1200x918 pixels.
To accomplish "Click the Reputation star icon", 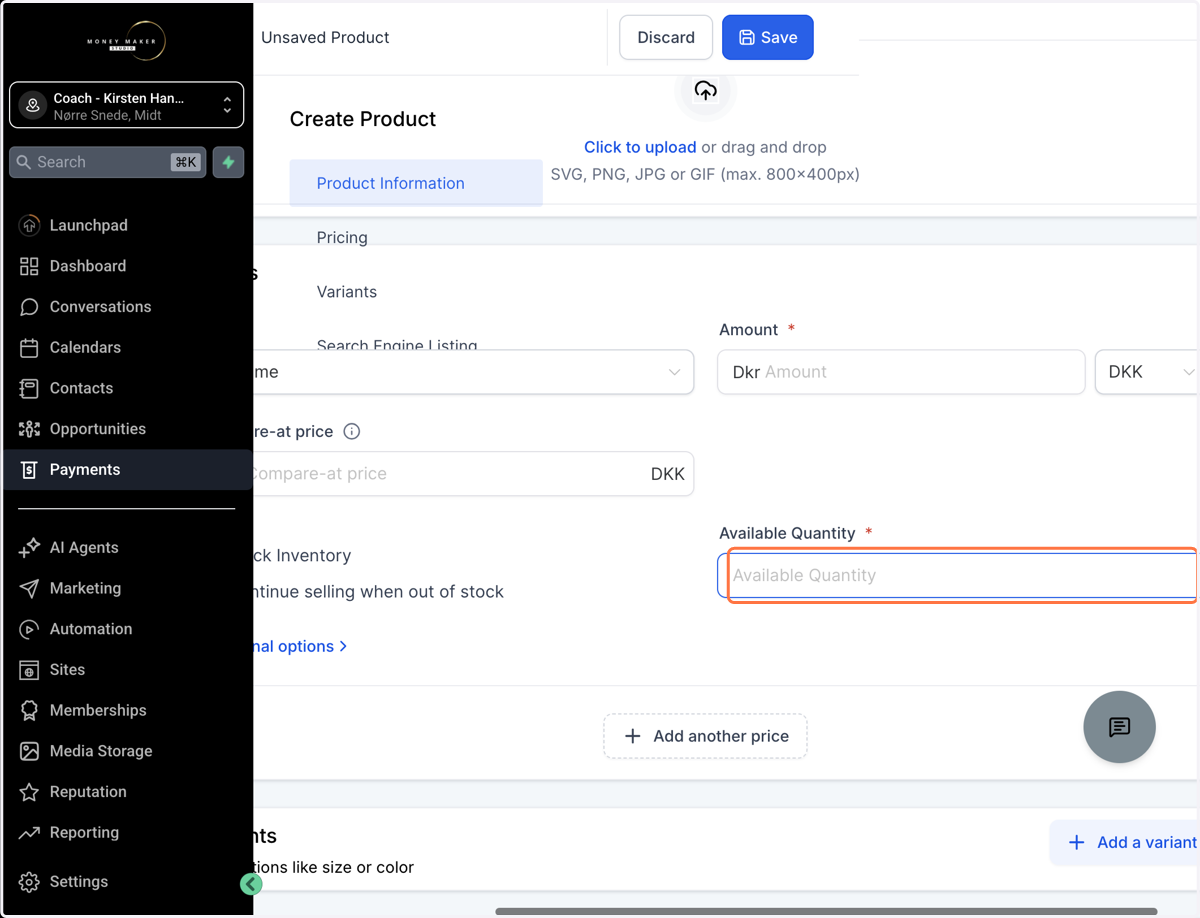I will point(29,792).
